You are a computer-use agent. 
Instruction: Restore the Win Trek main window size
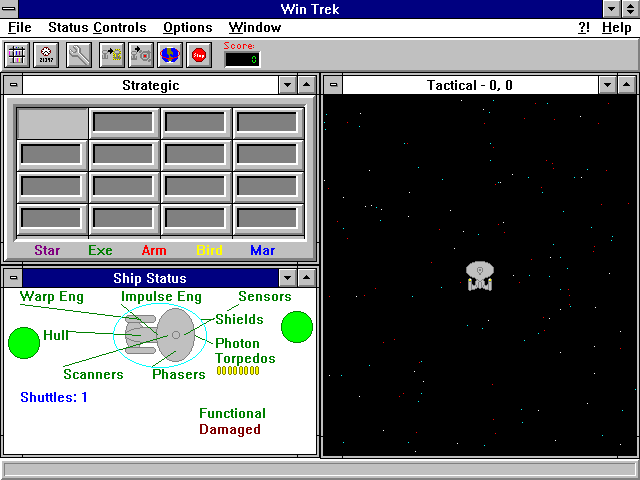(x=631, y=9)
